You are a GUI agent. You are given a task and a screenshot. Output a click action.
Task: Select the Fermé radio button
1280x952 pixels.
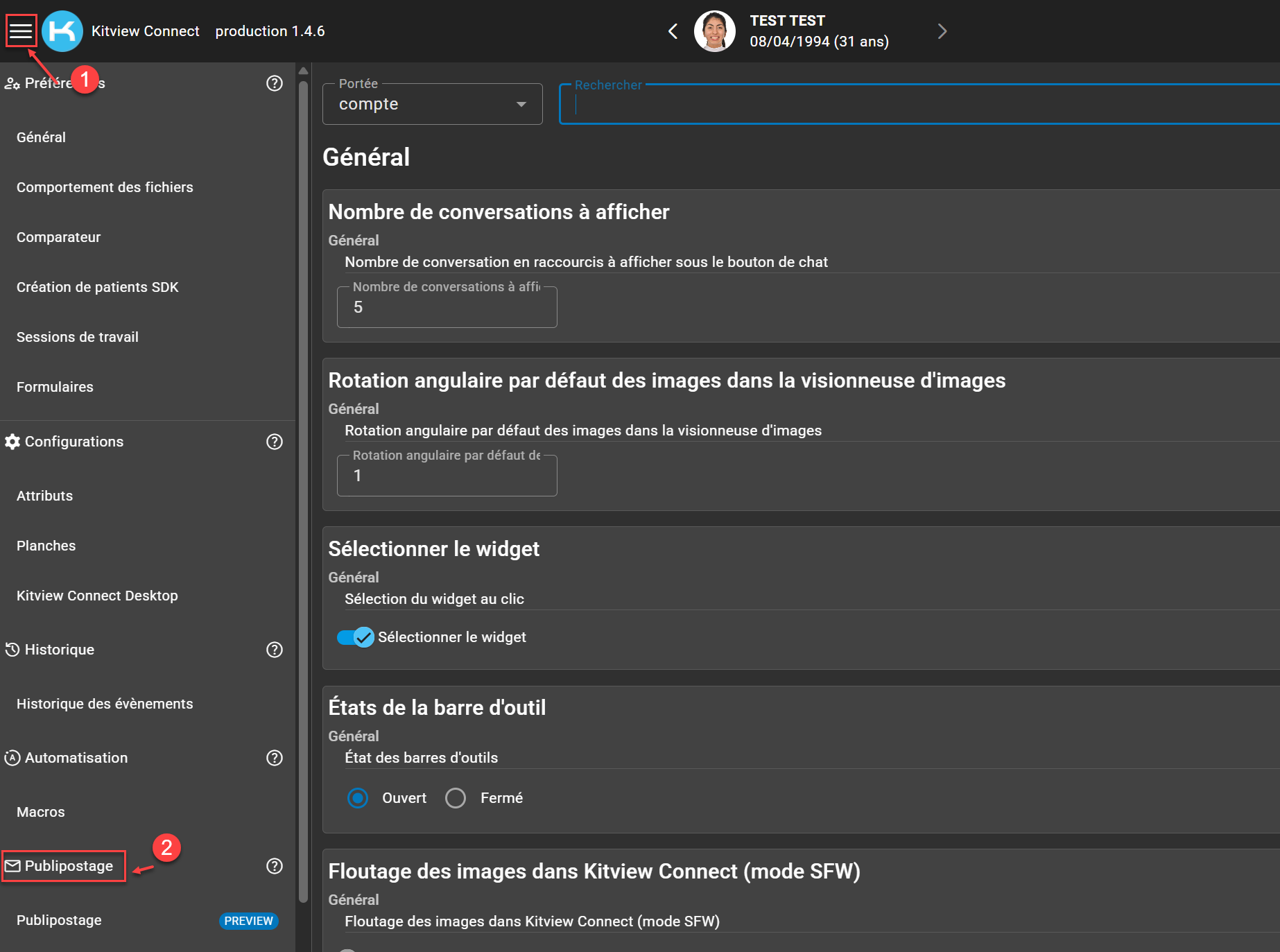[x=456, y=798]
